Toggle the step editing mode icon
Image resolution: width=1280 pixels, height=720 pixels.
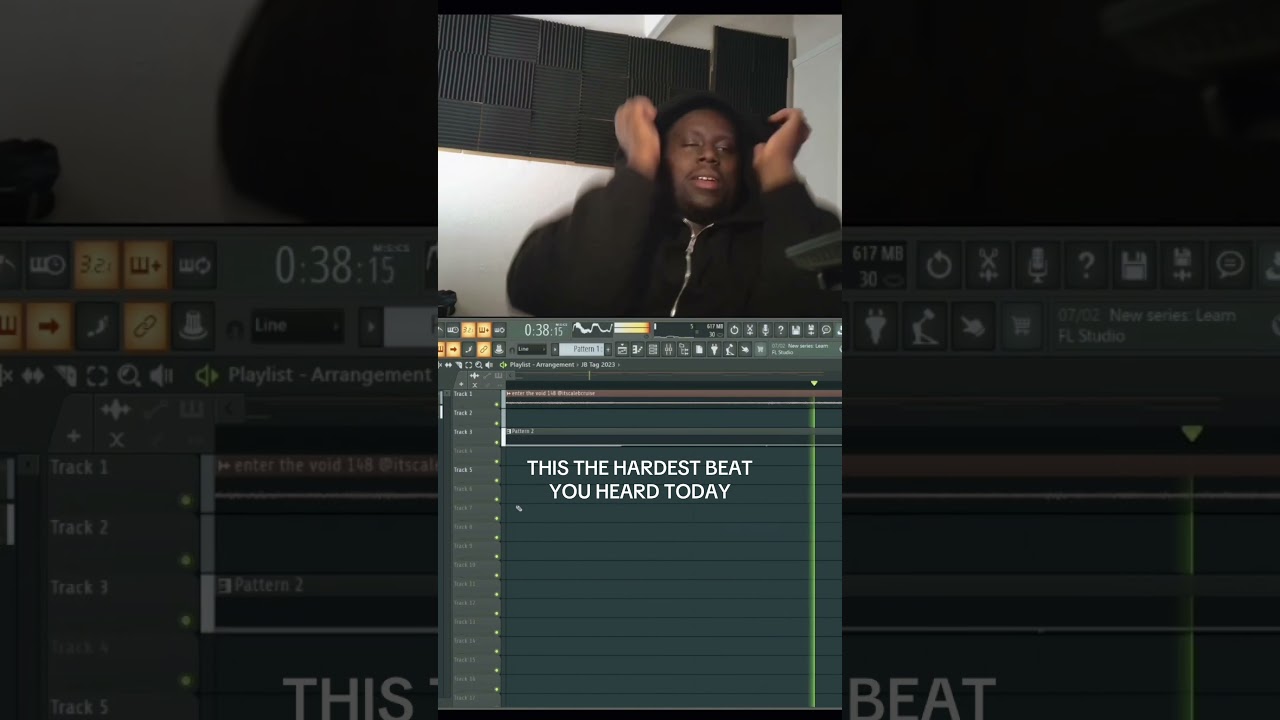click(x=469, y=349)
